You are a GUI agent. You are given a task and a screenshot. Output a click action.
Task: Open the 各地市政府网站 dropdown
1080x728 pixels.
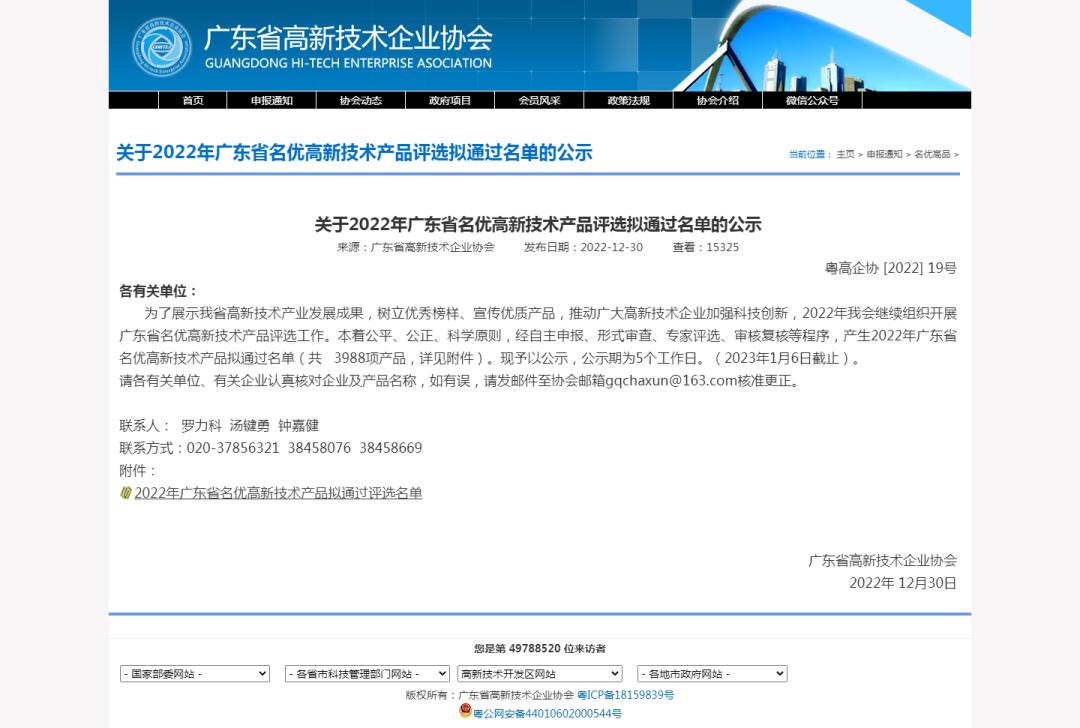[712, 673]
